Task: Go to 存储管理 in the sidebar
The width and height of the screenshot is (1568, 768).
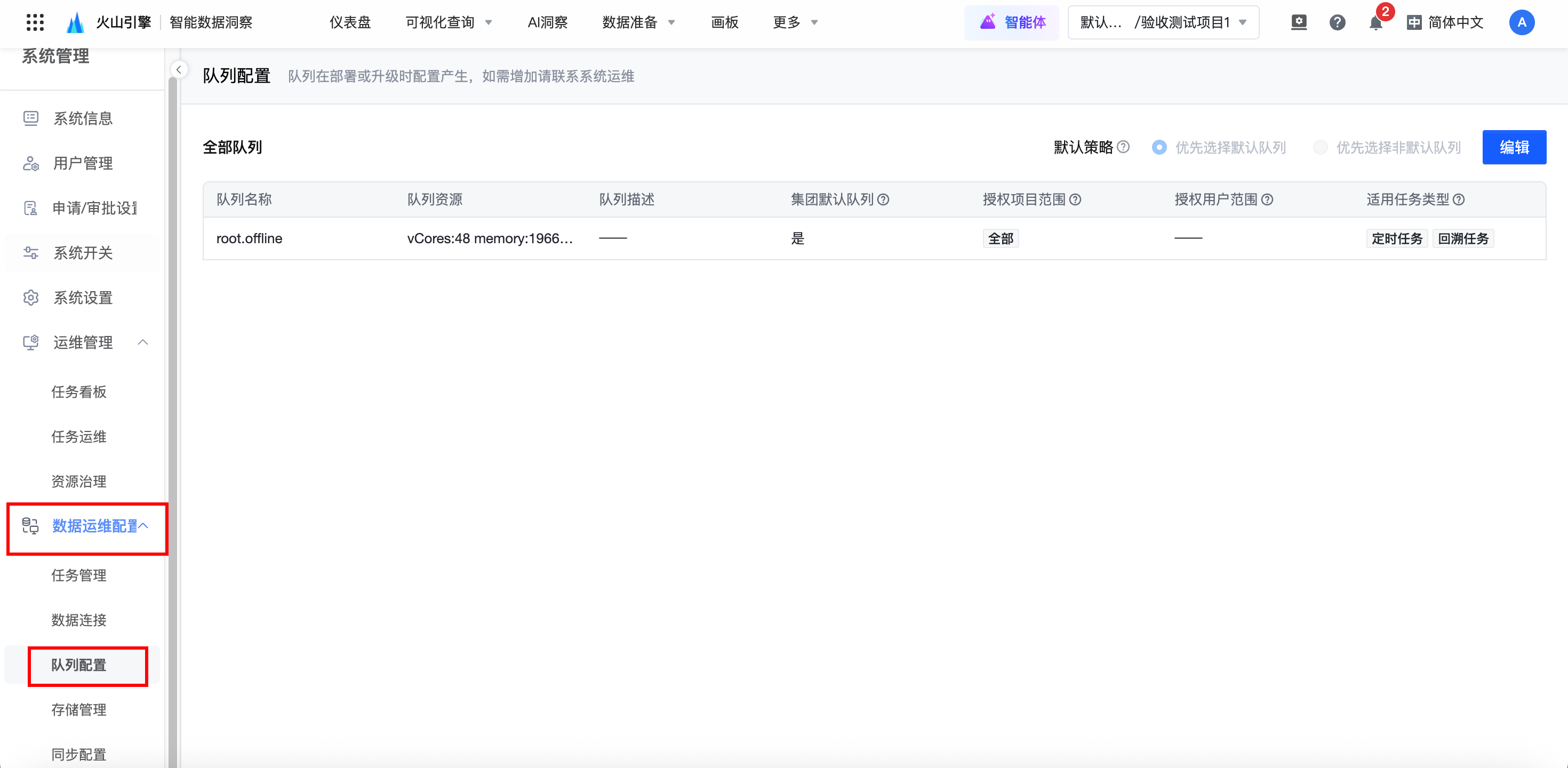Action: pyautogui.click(x=78, y=709)
